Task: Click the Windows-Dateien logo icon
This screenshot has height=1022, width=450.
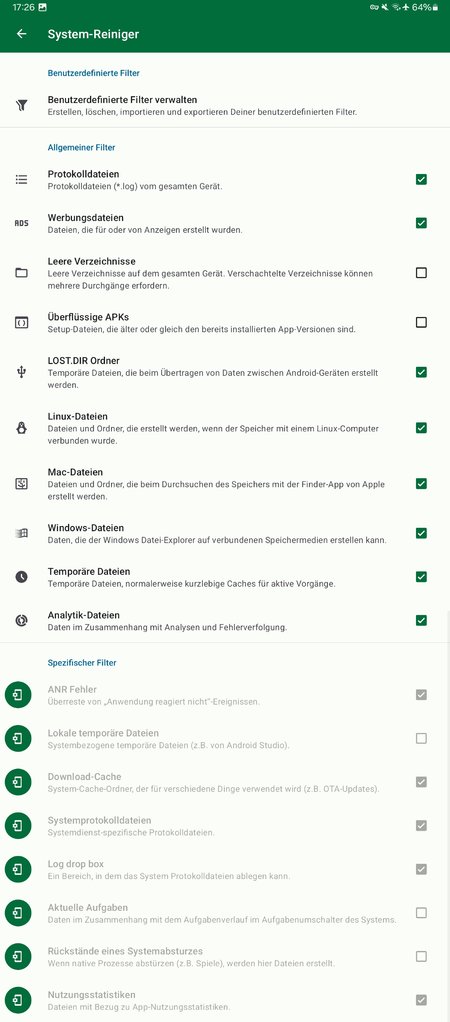Action: point(22,533)
